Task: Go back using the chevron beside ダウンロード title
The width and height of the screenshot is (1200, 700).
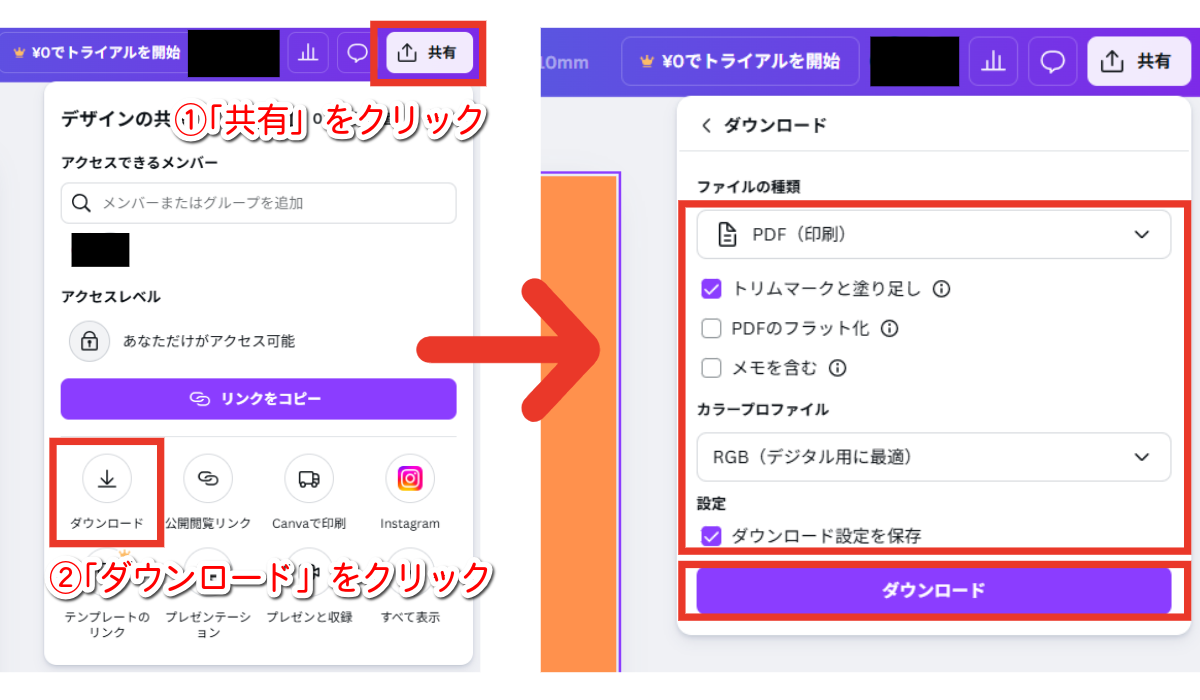Action: pos(706,126)
